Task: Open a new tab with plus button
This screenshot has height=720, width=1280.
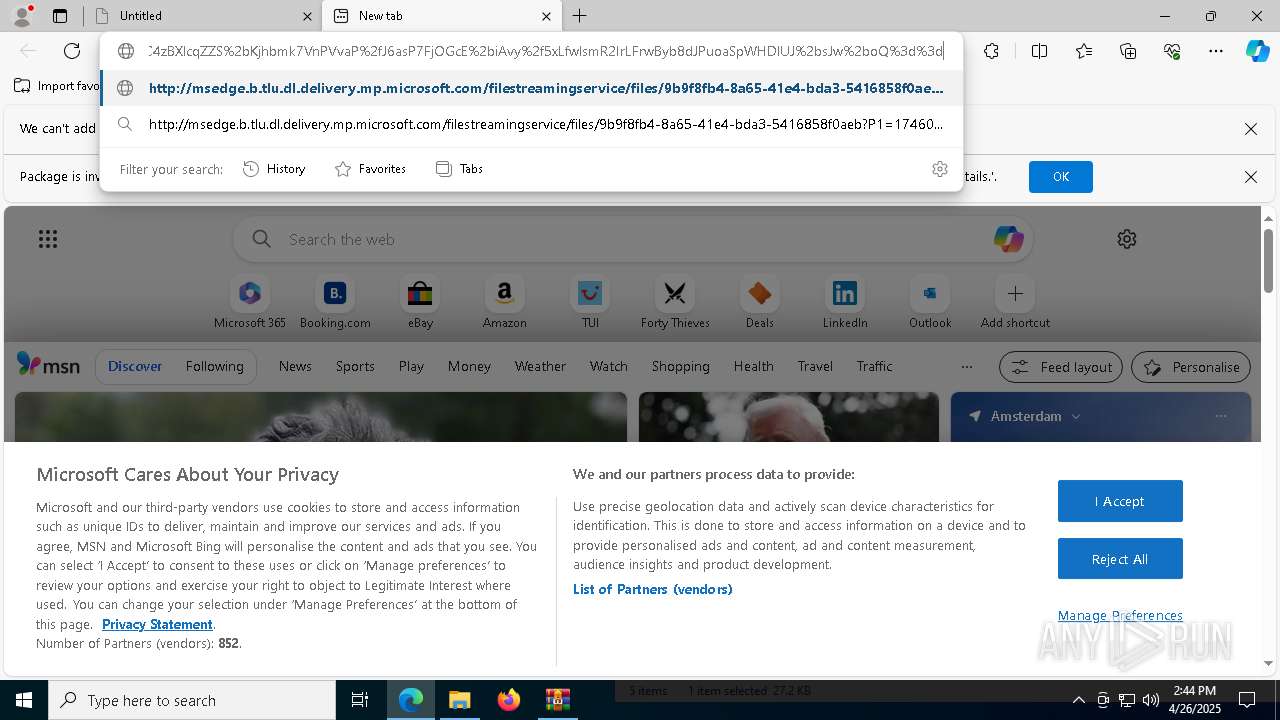Action: [580, 16]
